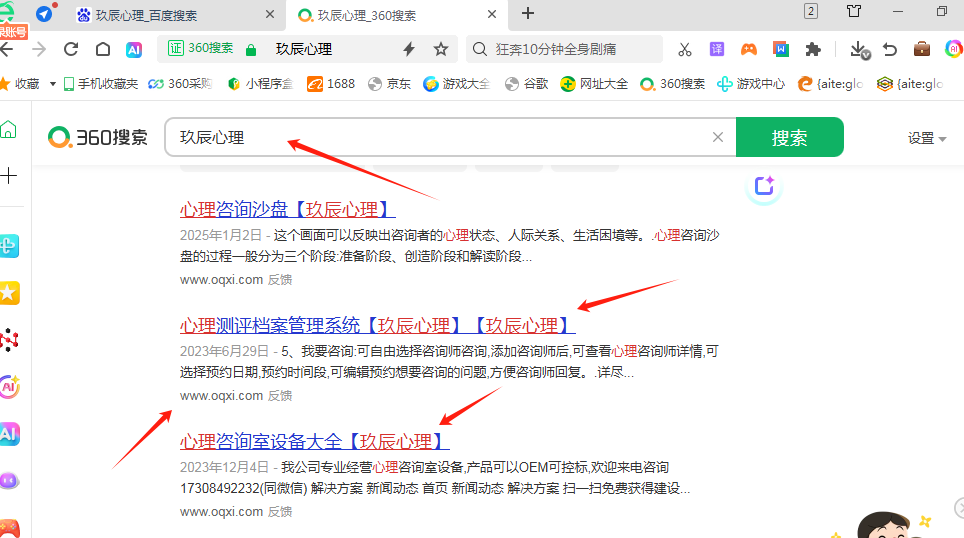Viewport: 964px width, 538px height.
Task: Go back to previous page
Action: pyautogui.click(x=7, y=49)
